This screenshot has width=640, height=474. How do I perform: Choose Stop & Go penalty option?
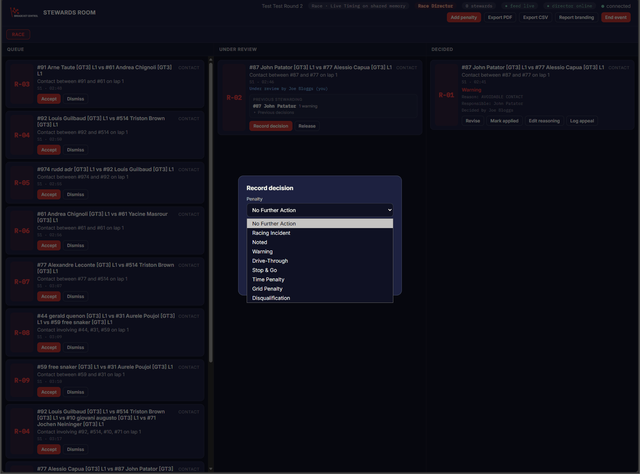(320, 270)
